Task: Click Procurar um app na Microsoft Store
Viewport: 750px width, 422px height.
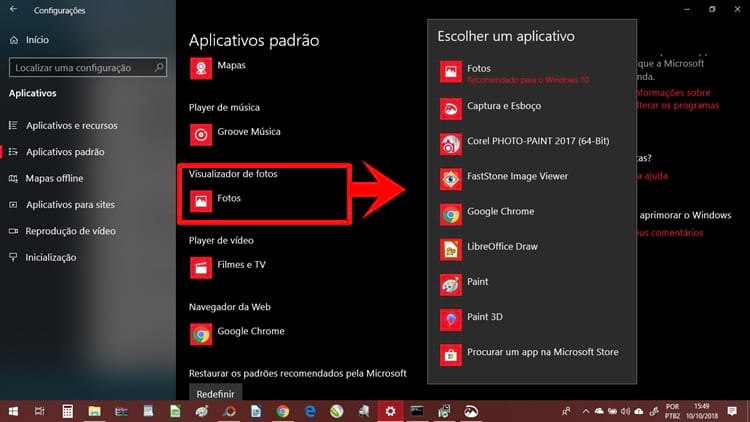Action: tap(540, 352)
